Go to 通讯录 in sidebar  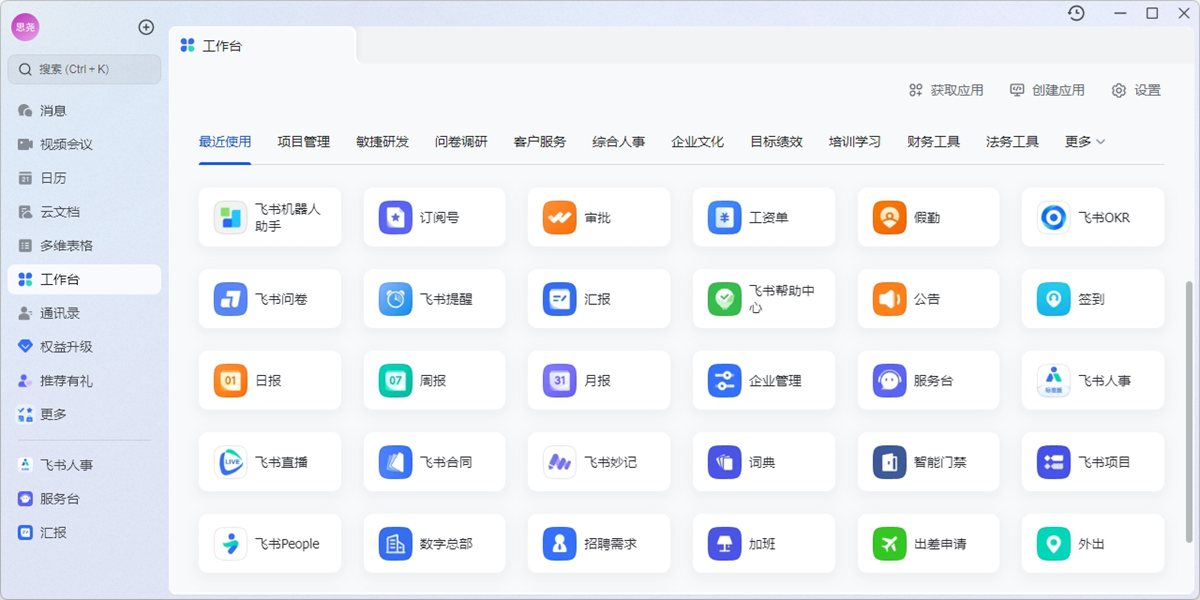point(84,313)
